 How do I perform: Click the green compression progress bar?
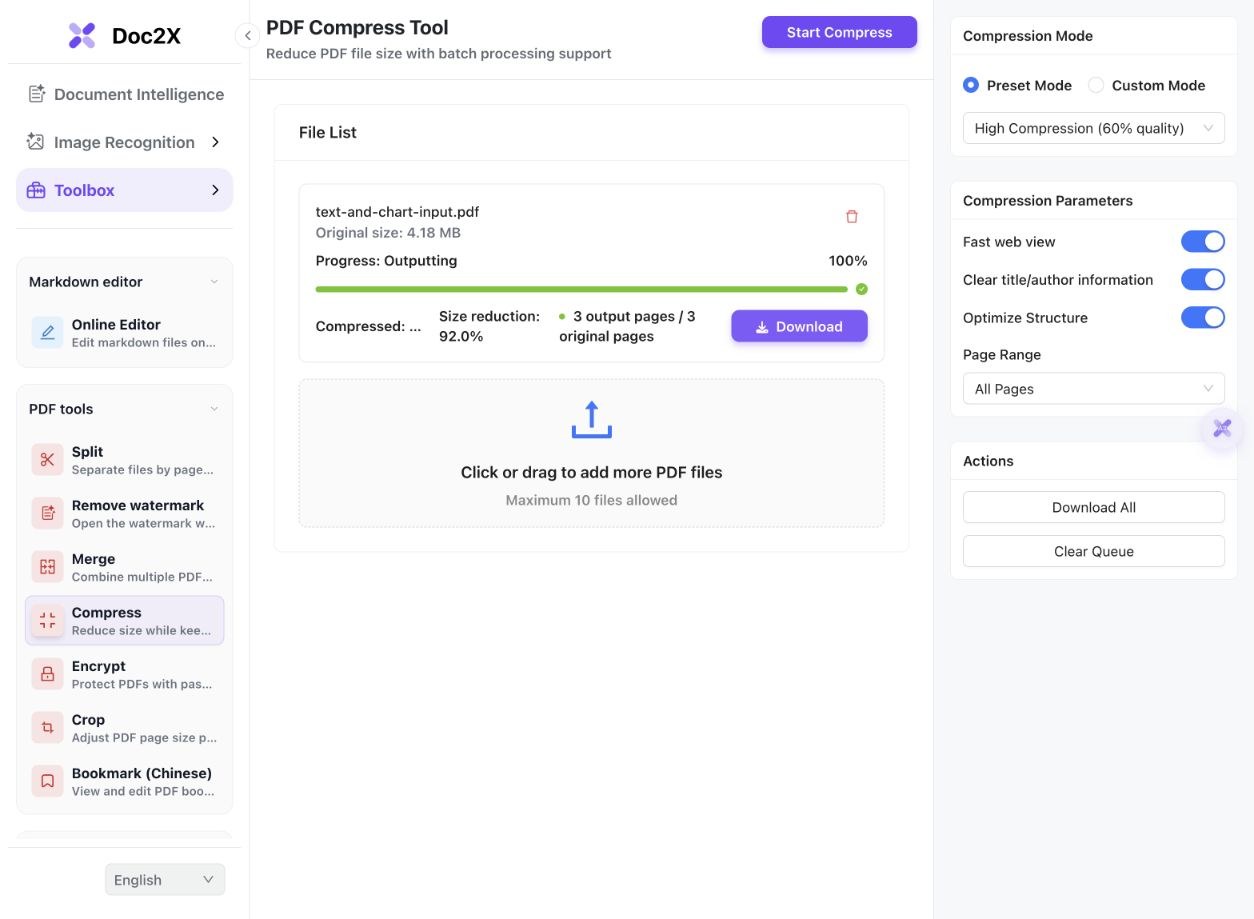pos(582,289)
